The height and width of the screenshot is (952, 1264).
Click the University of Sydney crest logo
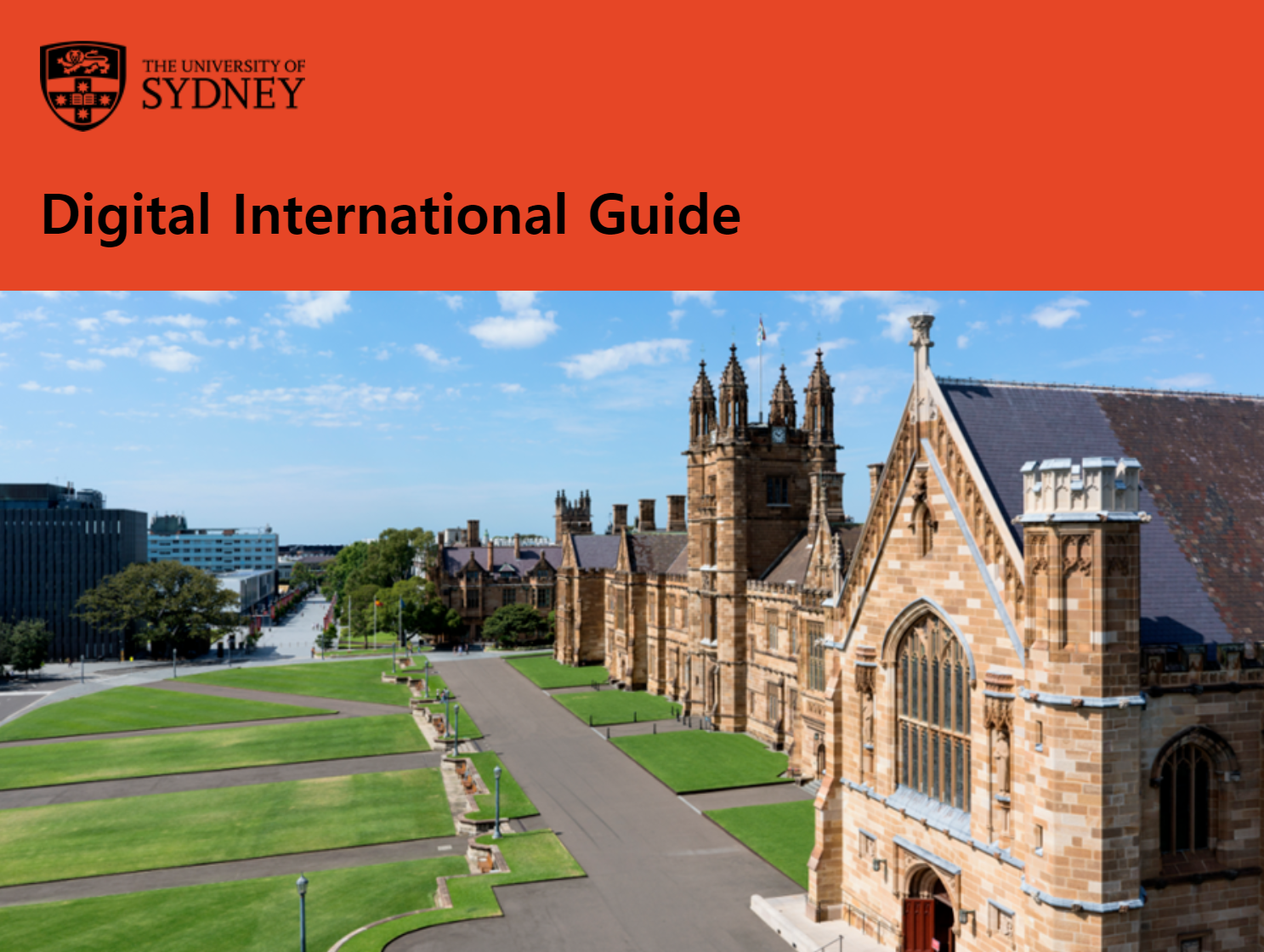(82, 85)
